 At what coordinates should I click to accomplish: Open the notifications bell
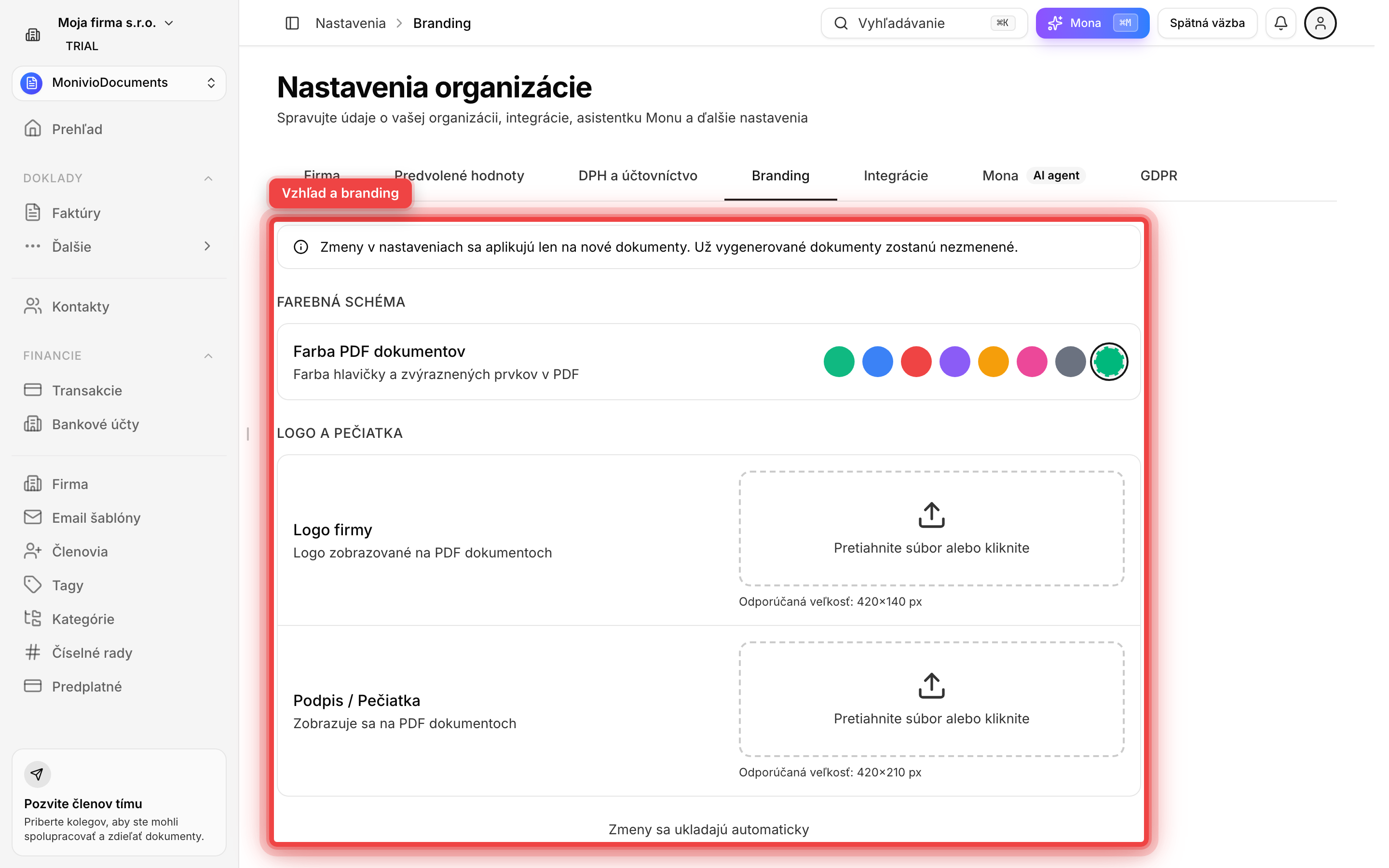tap(1280, 23)
